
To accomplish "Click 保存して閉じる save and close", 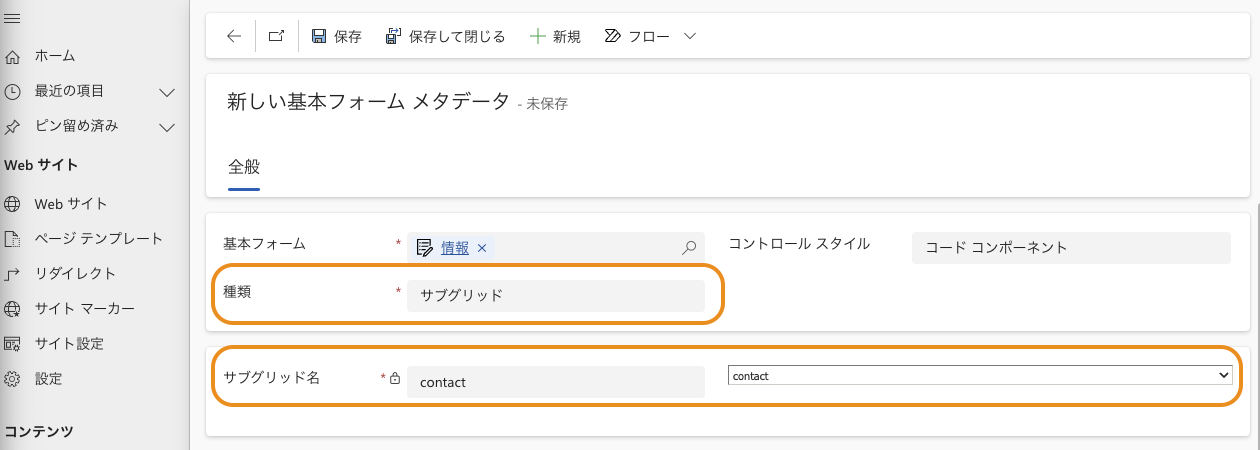I will pyautogui.click(x=445, y=36).
